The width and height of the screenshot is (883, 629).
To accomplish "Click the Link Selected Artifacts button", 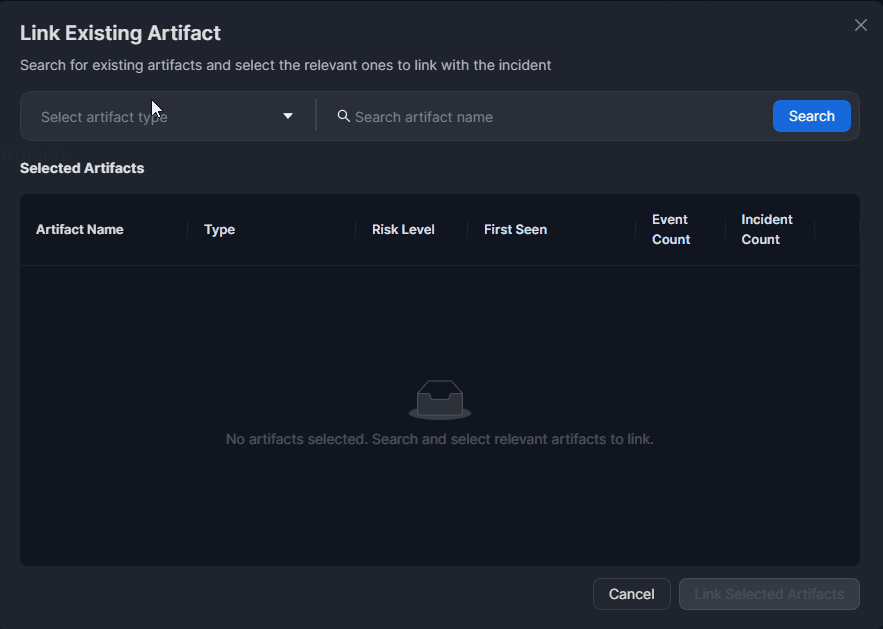I will [769, 594].
